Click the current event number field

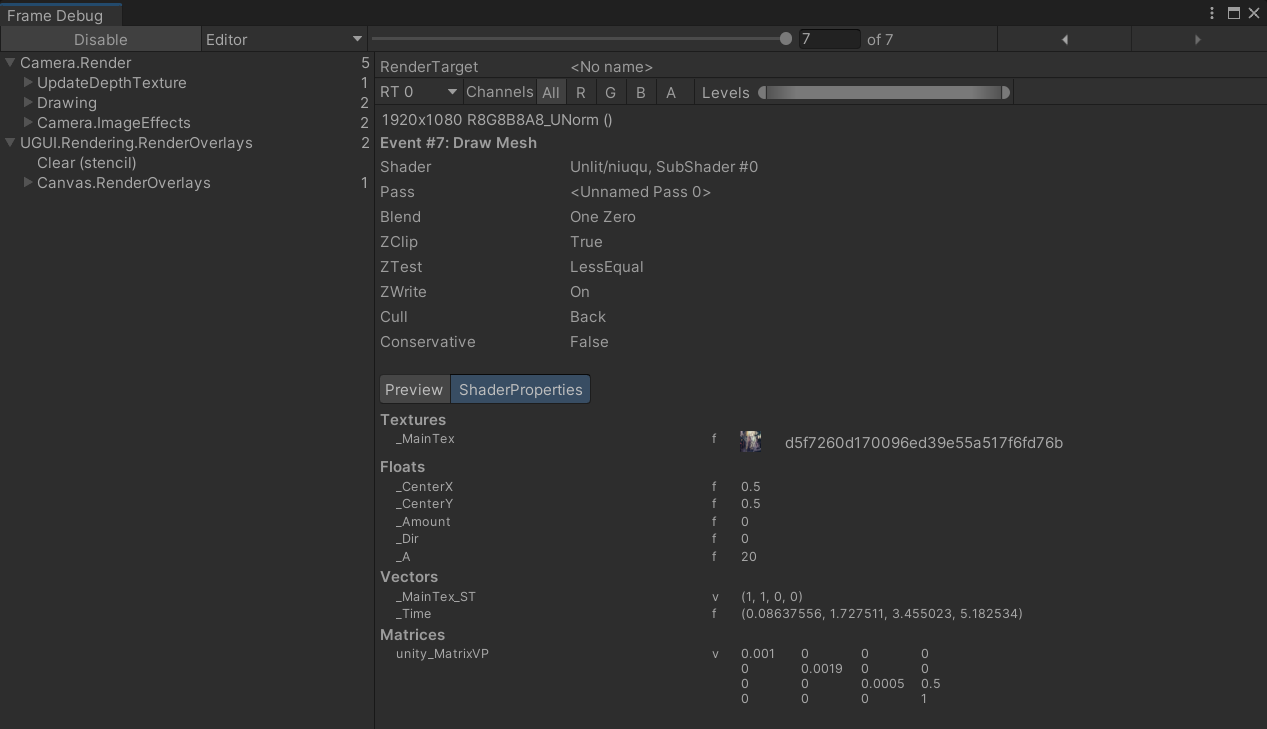(x=828, y=39)
